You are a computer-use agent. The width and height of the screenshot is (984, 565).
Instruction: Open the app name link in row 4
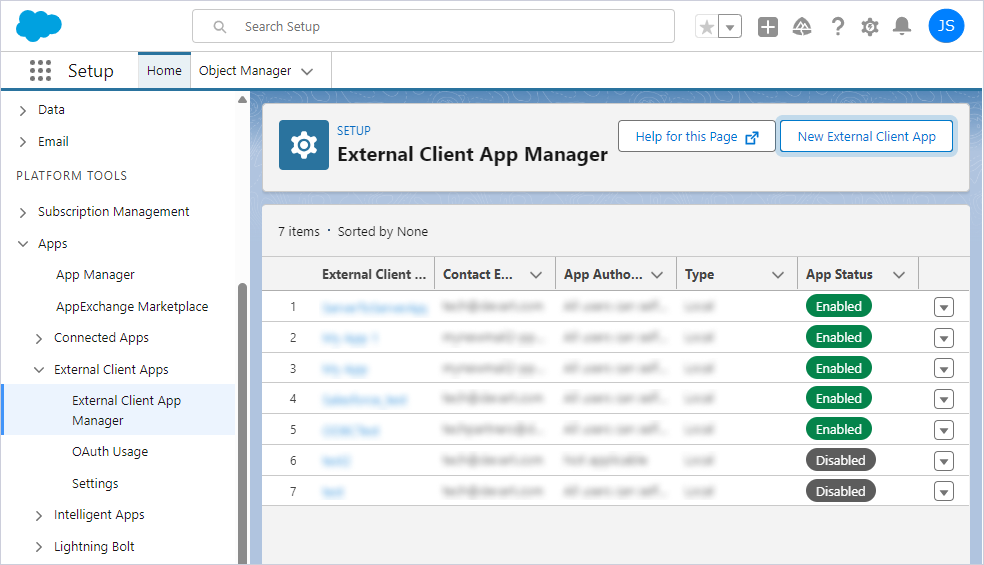tap(365, 400)
